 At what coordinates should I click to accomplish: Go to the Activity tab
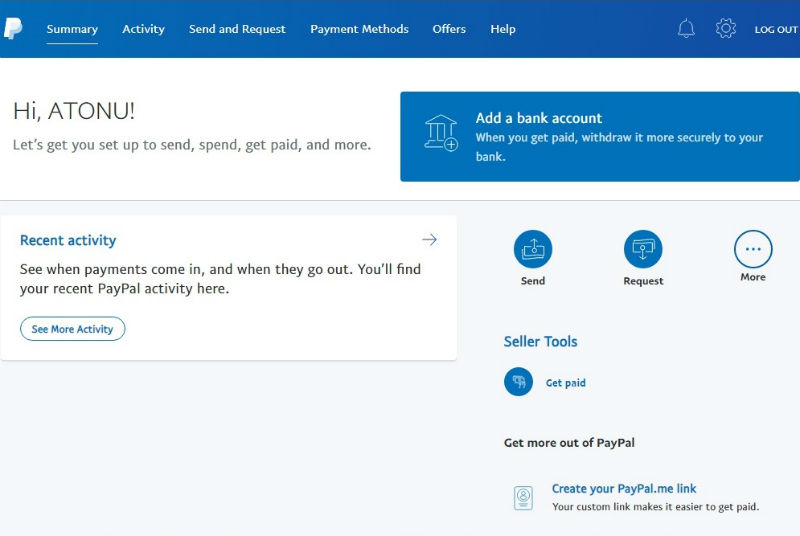[x=143, y=29]
